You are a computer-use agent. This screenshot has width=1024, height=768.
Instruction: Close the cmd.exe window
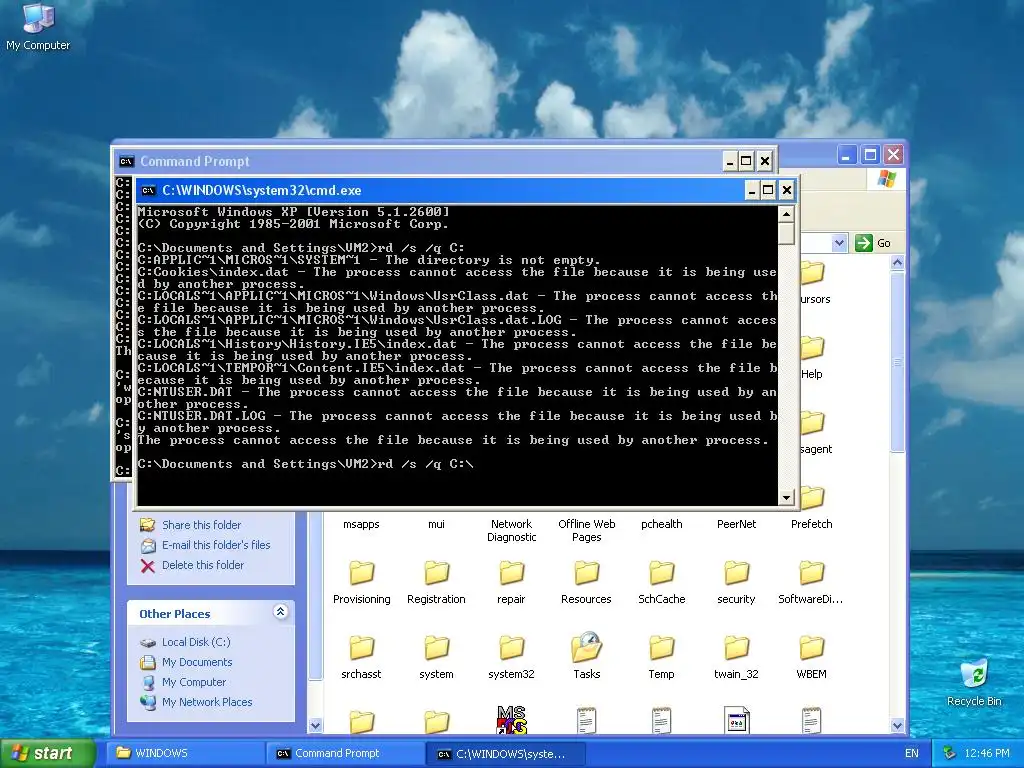pyautogui.click(x=786, y=191)
